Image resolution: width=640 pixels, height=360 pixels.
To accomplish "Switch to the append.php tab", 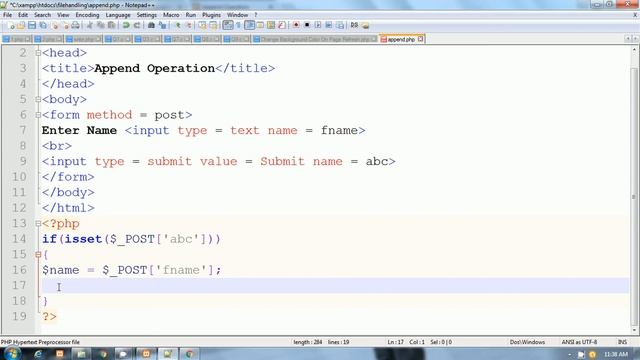I will point(402,39).
